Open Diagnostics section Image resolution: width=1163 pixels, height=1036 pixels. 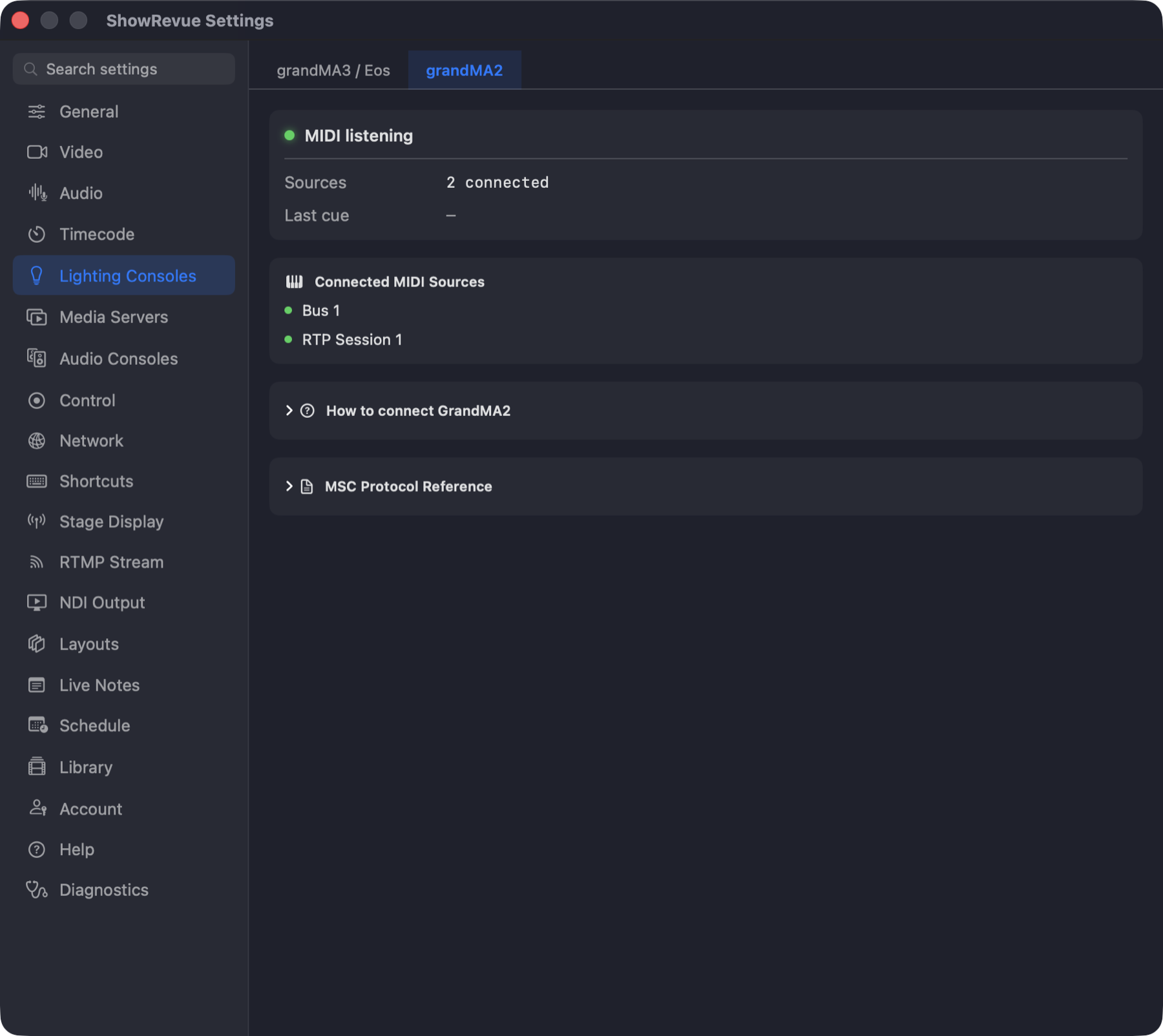124,890
